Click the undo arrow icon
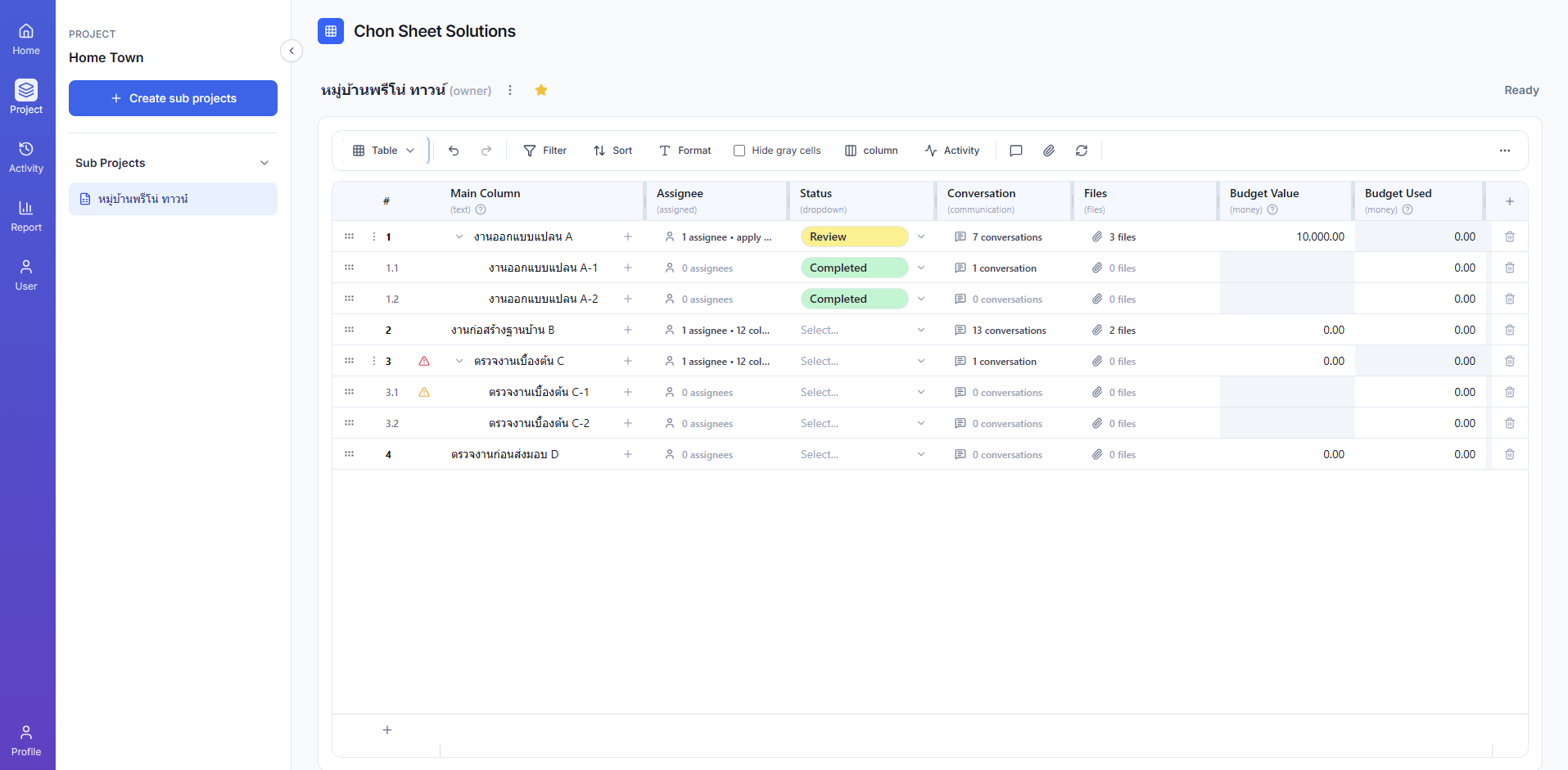This screenshot has height=770, width=1568. (x=454, y=151)
